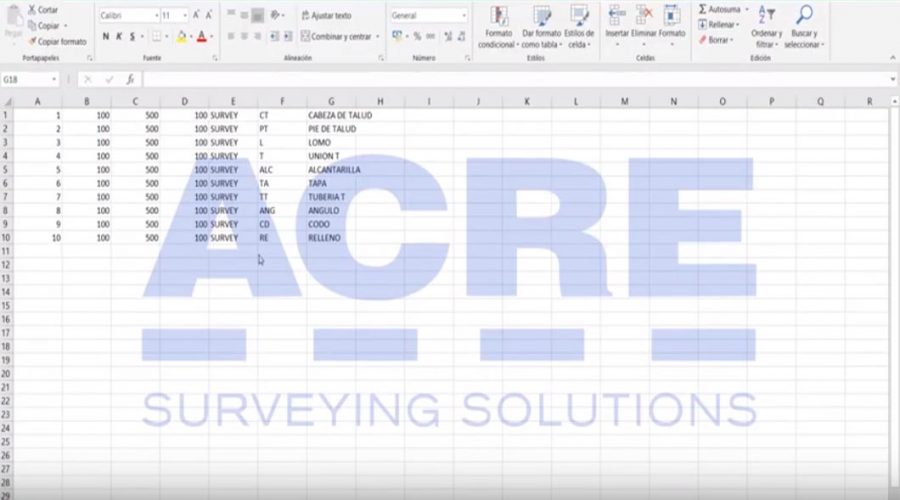The image size is (900, 500).
Task: Click the insert function fx icon
Action: point(130,79)
